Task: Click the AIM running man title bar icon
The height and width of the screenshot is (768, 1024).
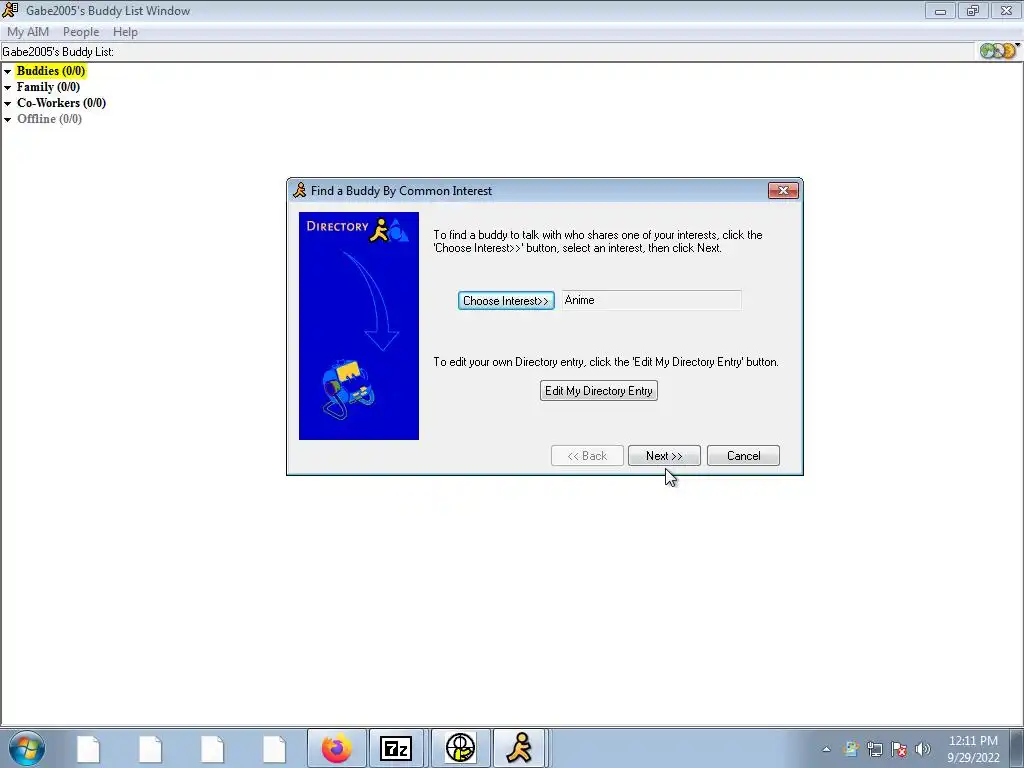Action: 10,10
